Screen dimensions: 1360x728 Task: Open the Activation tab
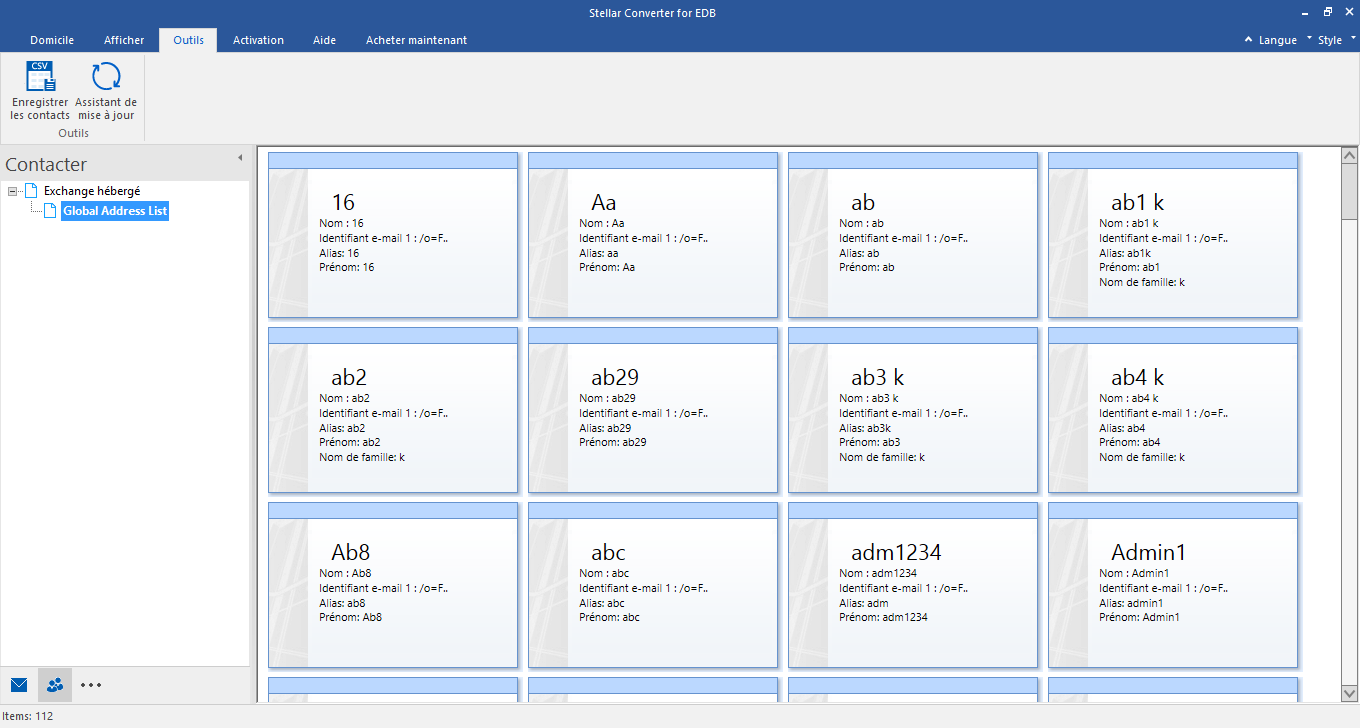pyautogui.click(x=258, y=40)
